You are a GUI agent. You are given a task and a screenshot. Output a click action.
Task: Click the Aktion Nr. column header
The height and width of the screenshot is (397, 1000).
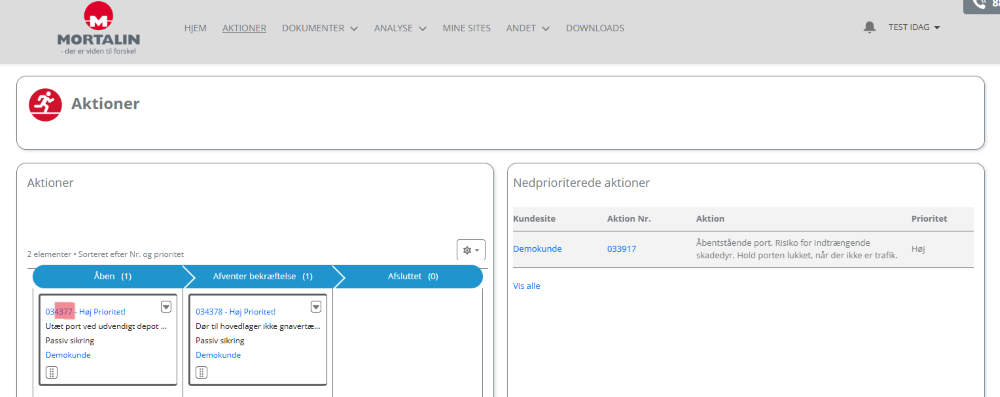pyautogui.click(x=629, y=218)
